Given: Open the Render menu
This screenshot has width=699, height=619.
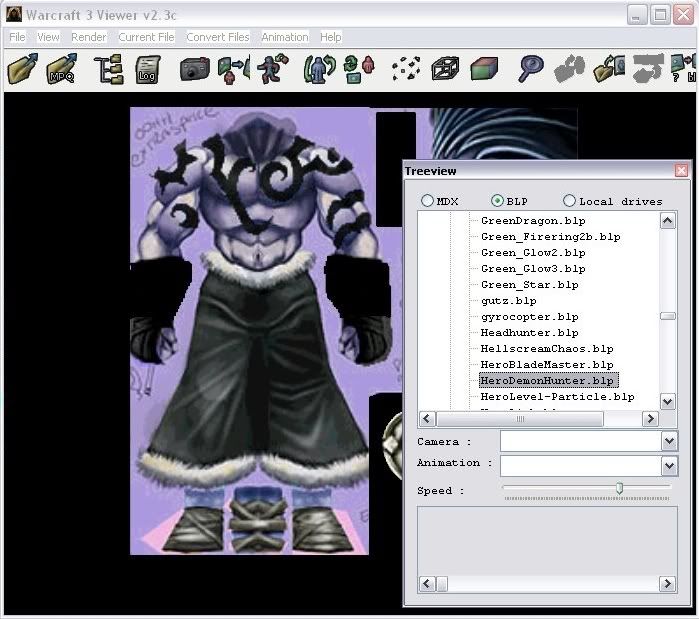Looking at the screenshot, I should pyautogui.click(x=89, y=37).
